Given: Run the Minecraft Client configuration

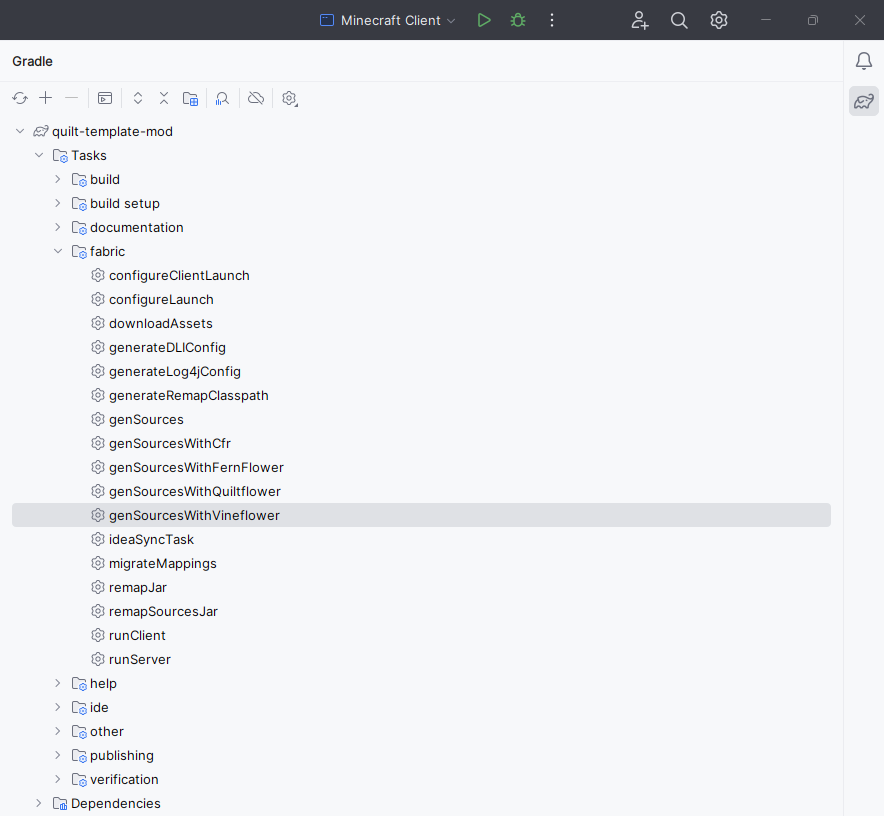Looking at the screenshot, I should click(x=484, y=20).
